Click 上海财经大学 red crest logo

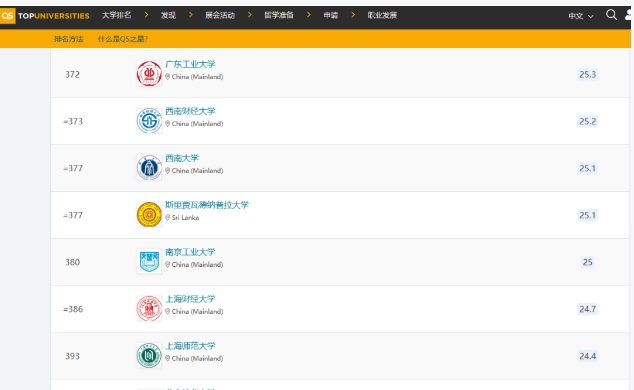(x=149, y=308)
